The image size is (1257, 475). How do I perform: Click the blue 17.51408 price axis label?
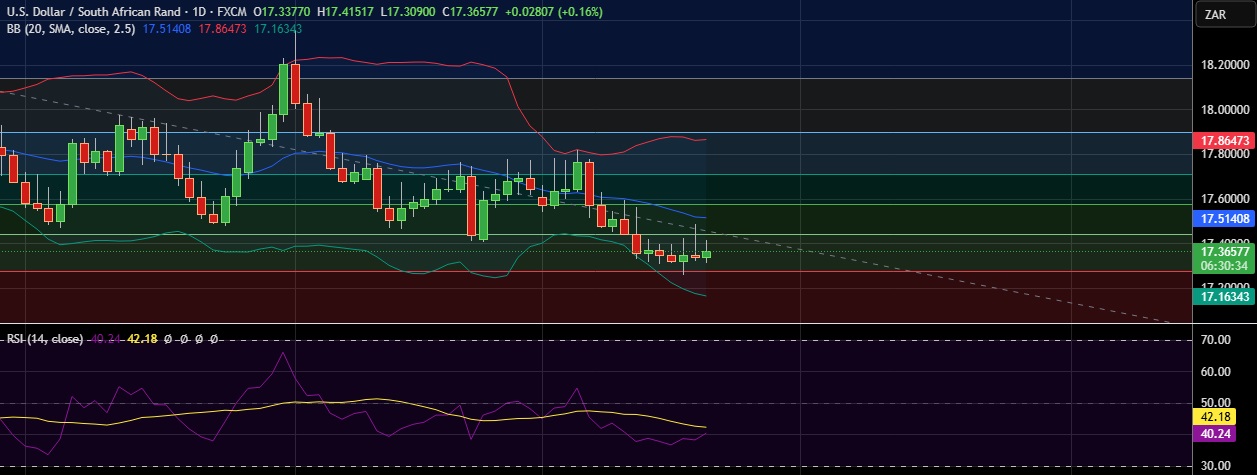coord(1225,217)
